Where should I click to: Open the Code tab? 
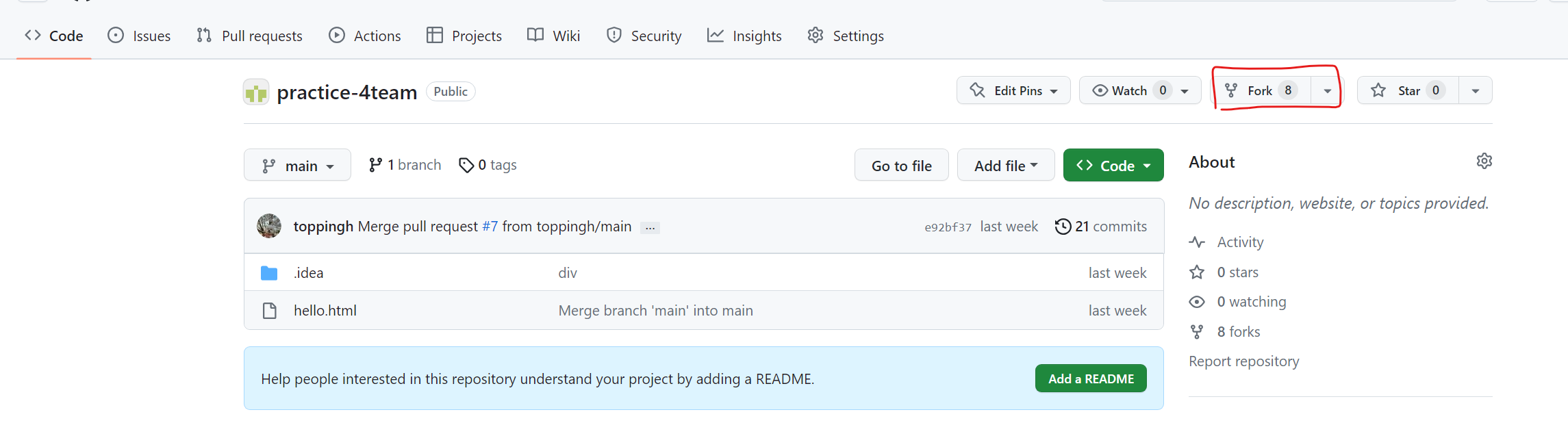pos(53,36)
